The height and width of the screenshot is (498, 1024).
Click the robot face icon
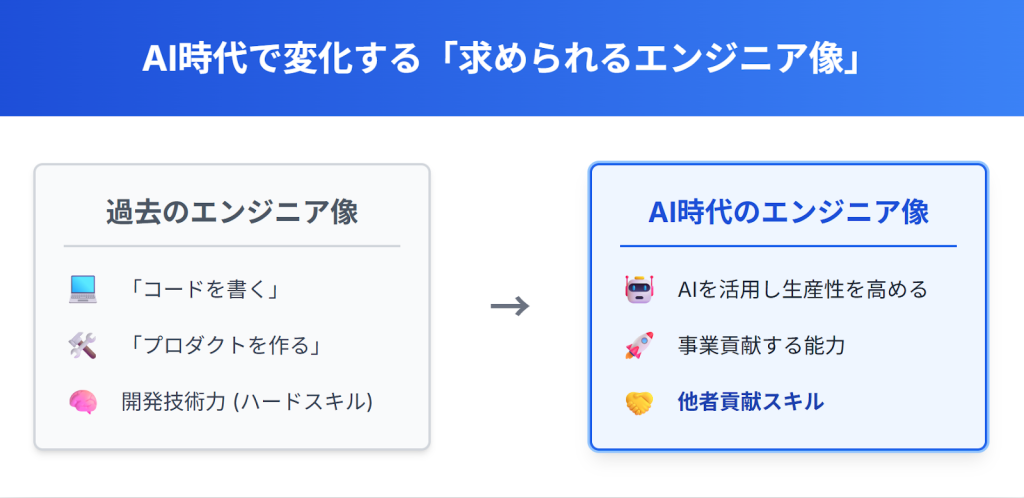click(638, 290)
